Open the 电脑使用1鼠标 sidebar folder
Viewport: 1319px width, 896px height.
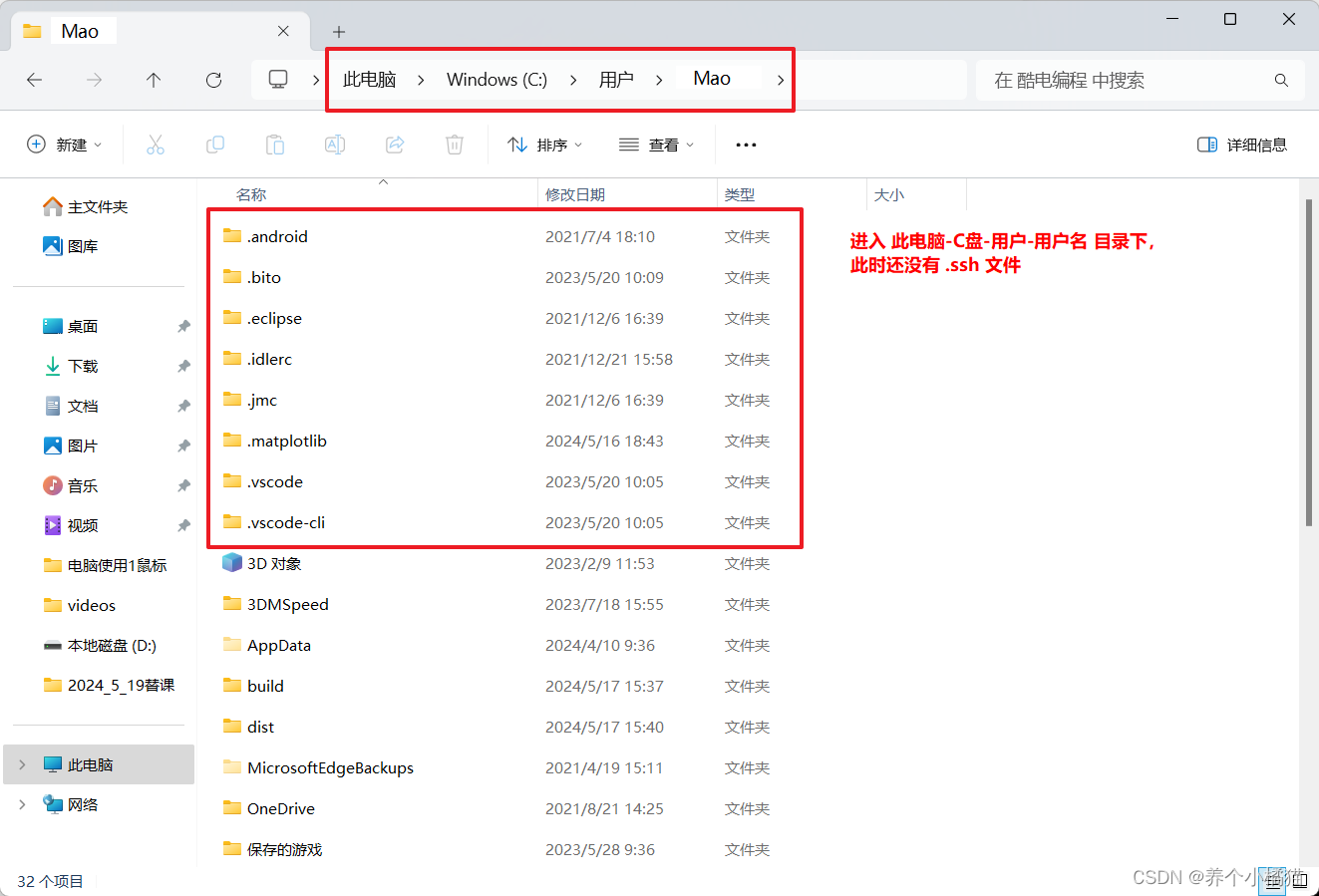click(105, 565)
